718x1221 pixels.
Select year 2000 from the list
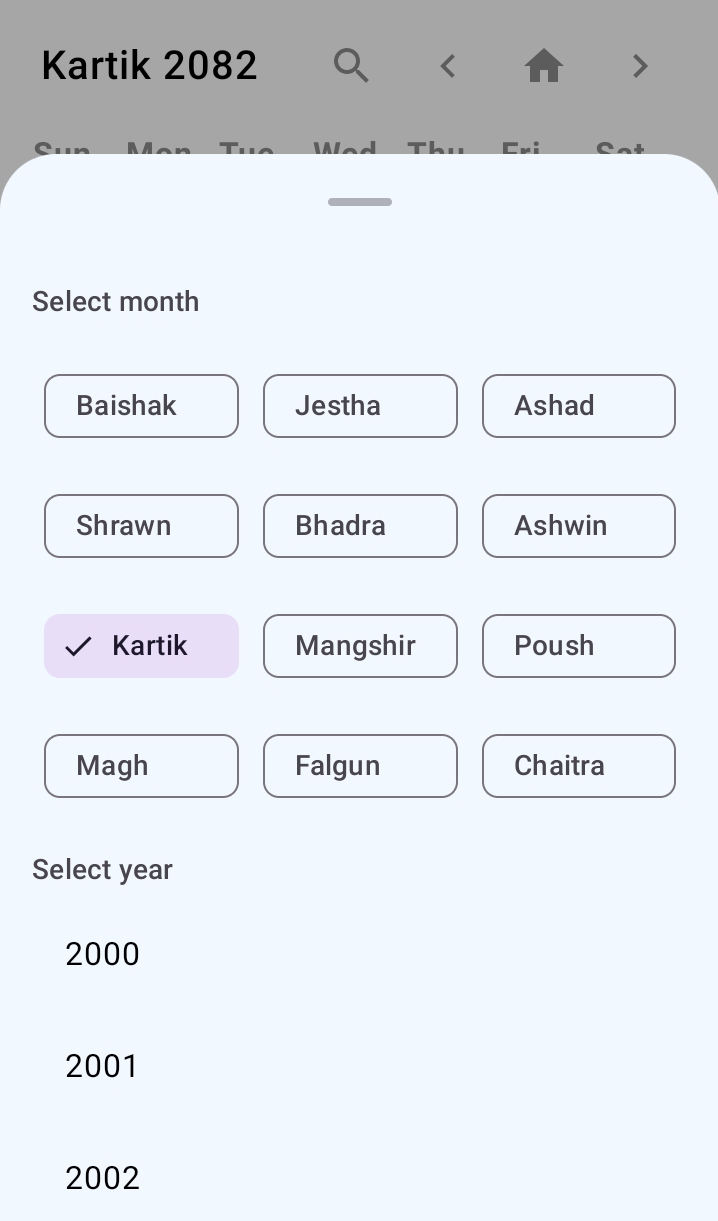[x=103, y=954]
